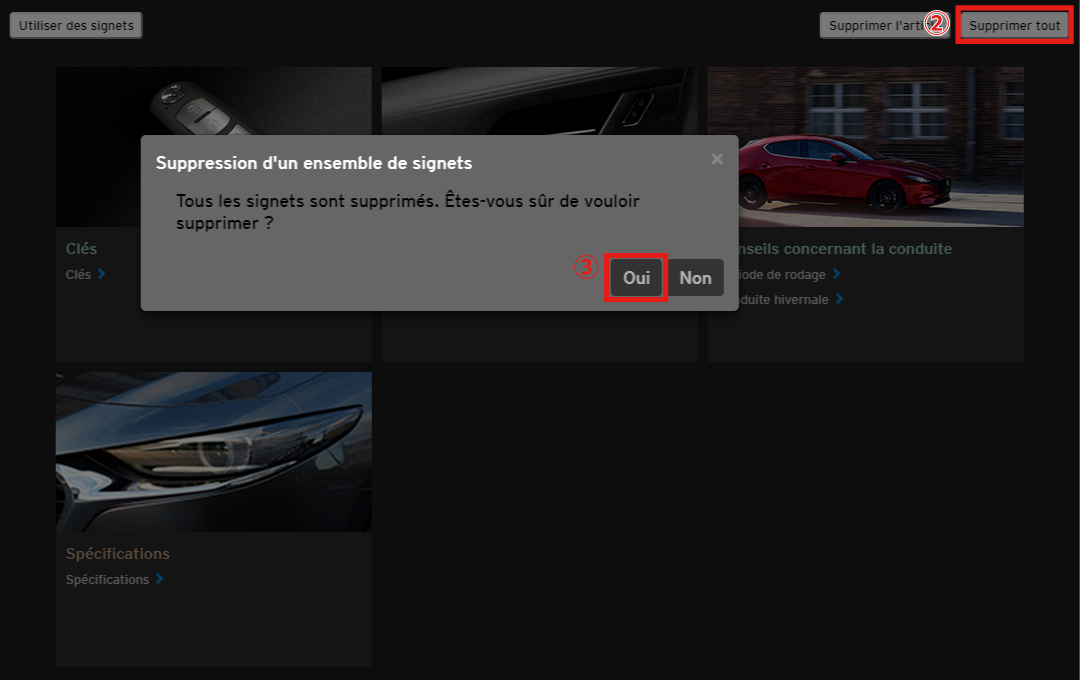Select the Clés section heading
The height and width of the screenshot is (680, 1080).
pyautogui.click(x=81, y=249)
